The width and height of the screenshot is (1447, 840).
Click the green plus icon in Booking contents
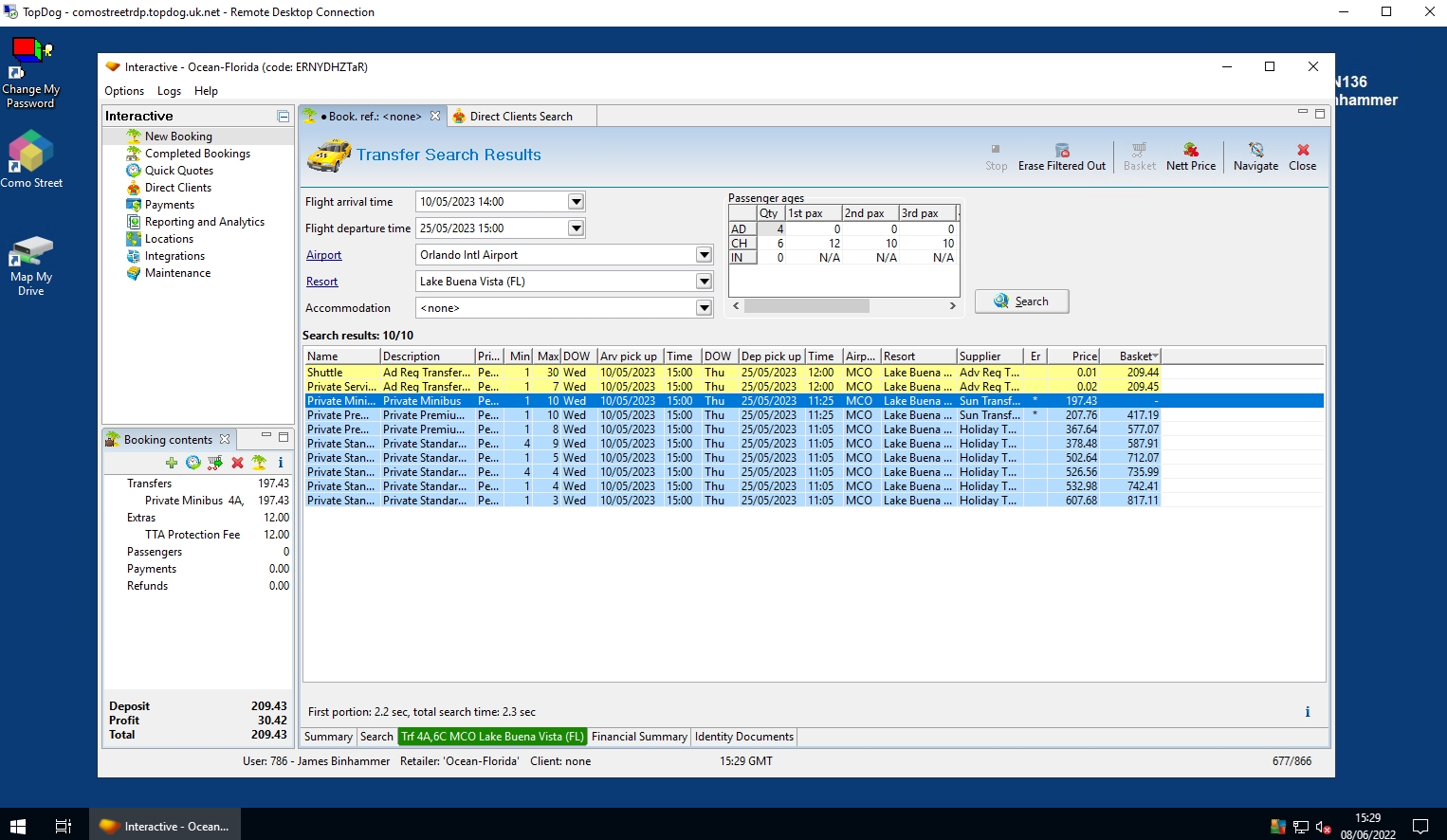pyautogui.click(x=172, y=463)
